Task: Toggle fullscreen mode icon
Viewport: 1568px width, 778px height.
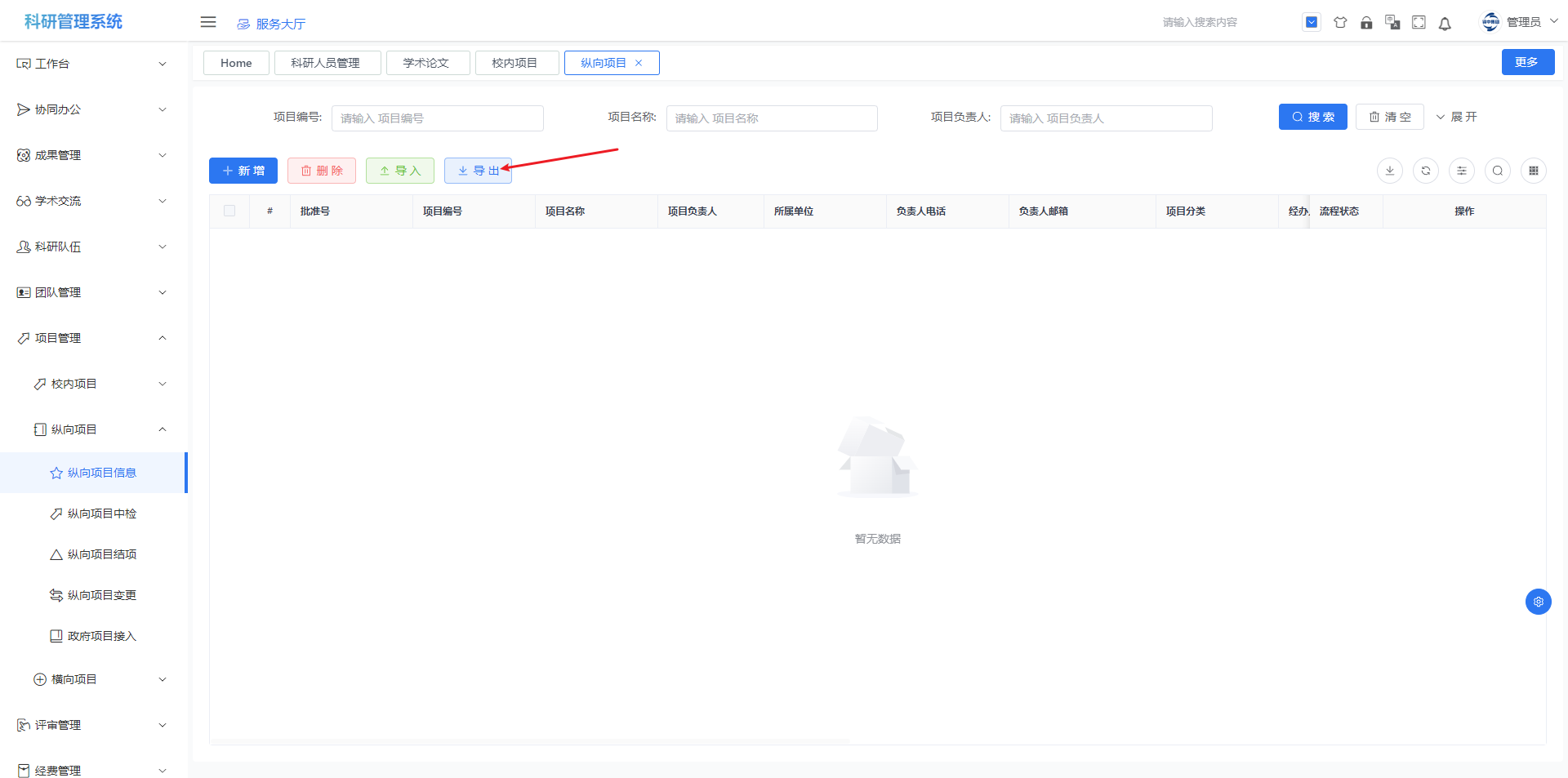Action: point(1419,23)
